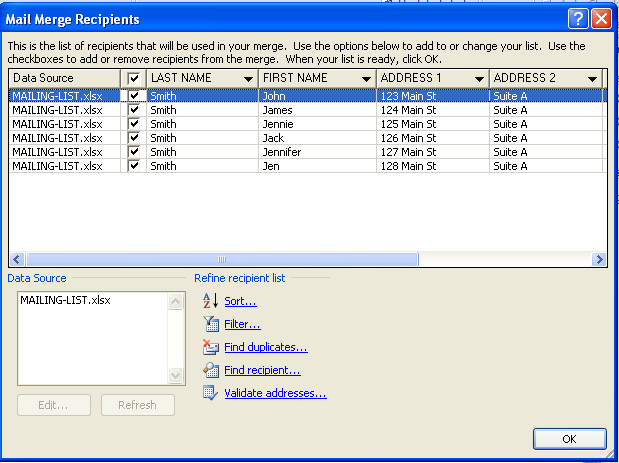This screenshot has width=619, height=463.
Task: Toggle the checkbox in the Jennifer row
Action: click(x=135, y=152)
